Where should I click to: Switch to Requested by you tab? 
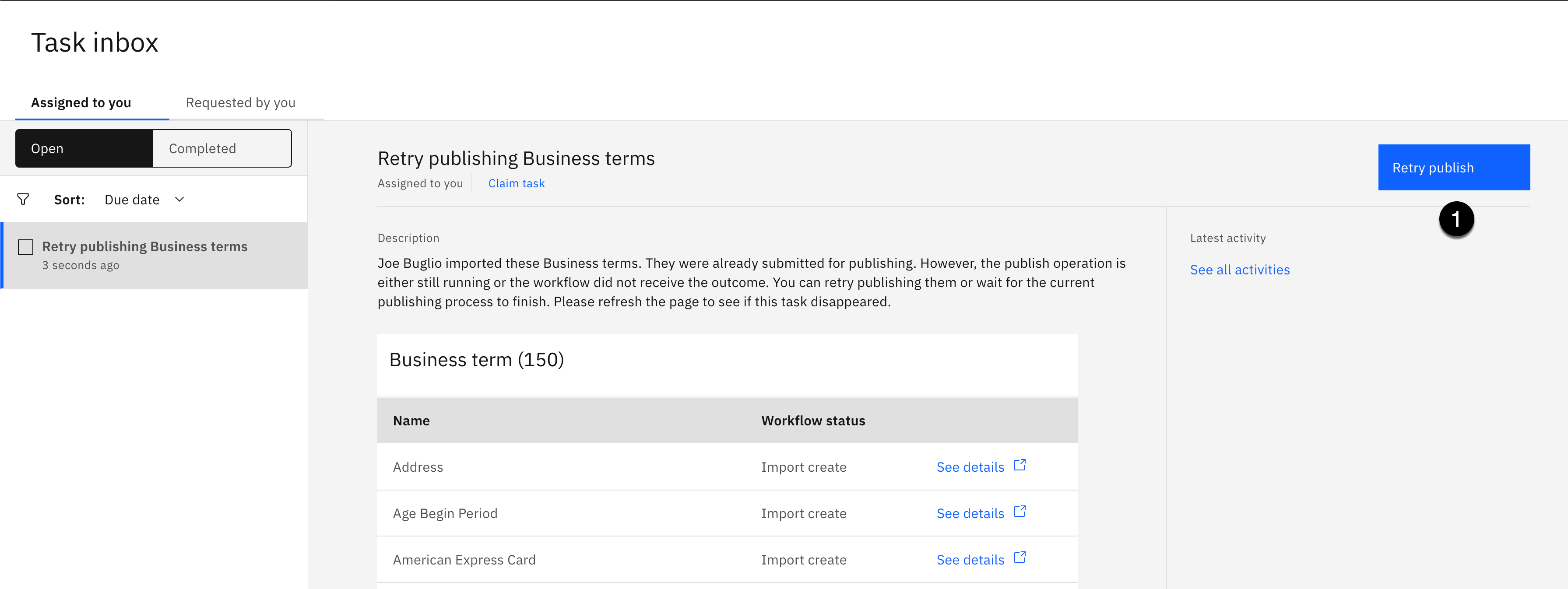[240, 103]
